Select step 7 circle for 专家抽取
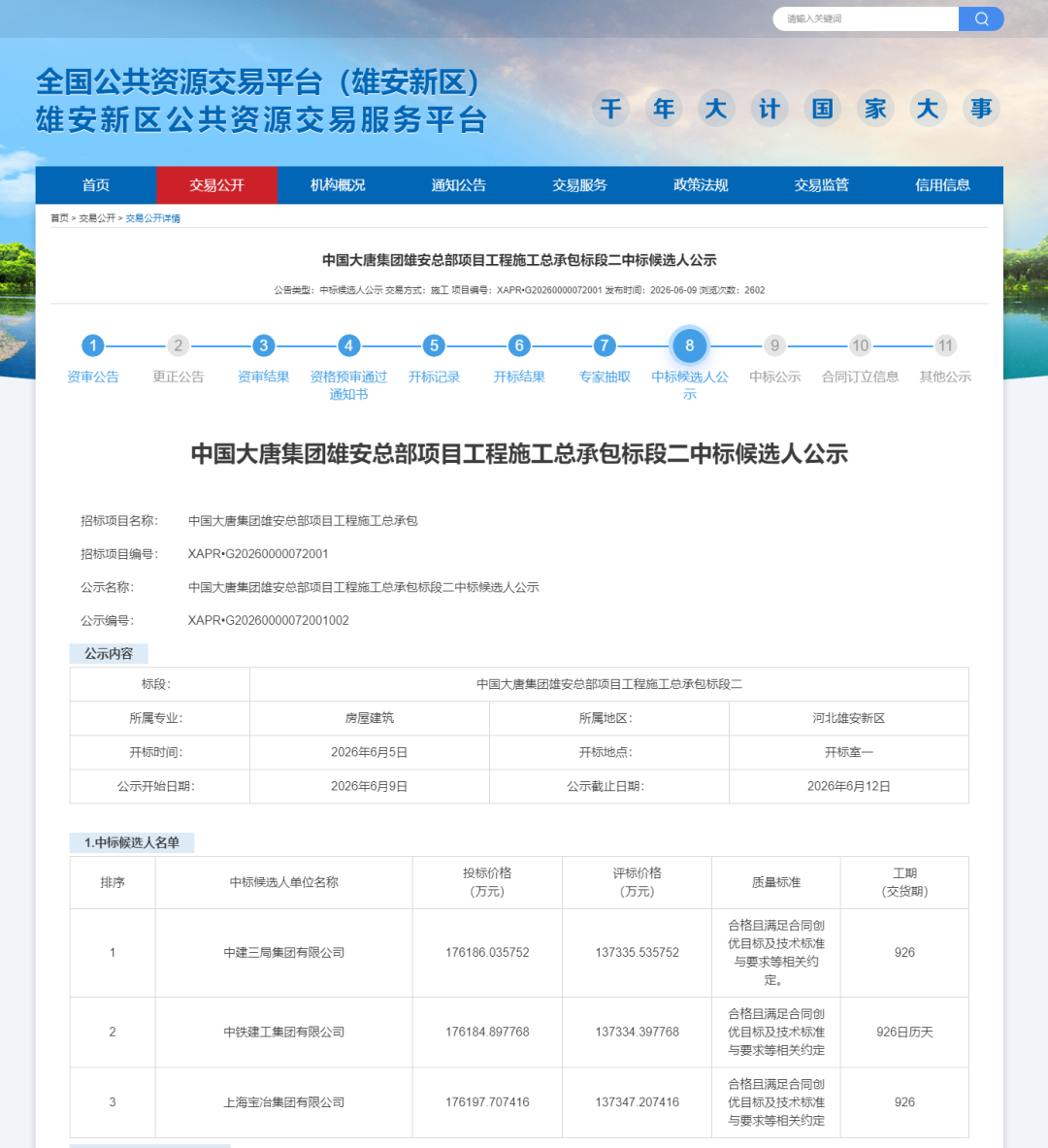Screen dimensions: 1048x1148 [605, 345]
